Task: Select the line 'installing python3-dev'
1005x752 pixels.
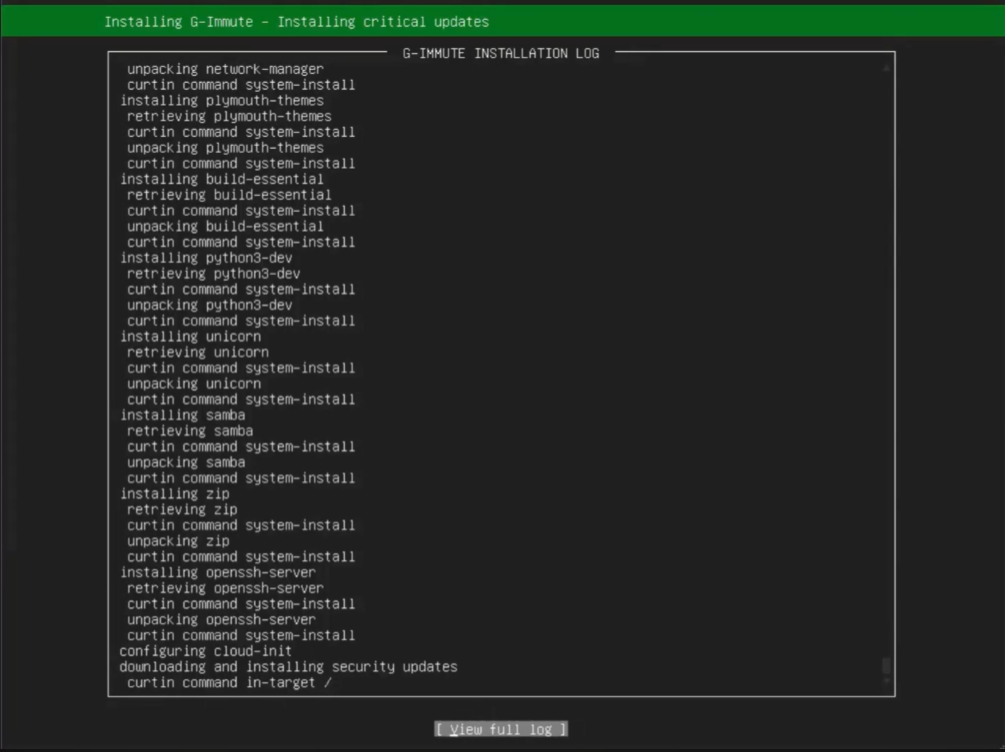Action: pos(206,258)
